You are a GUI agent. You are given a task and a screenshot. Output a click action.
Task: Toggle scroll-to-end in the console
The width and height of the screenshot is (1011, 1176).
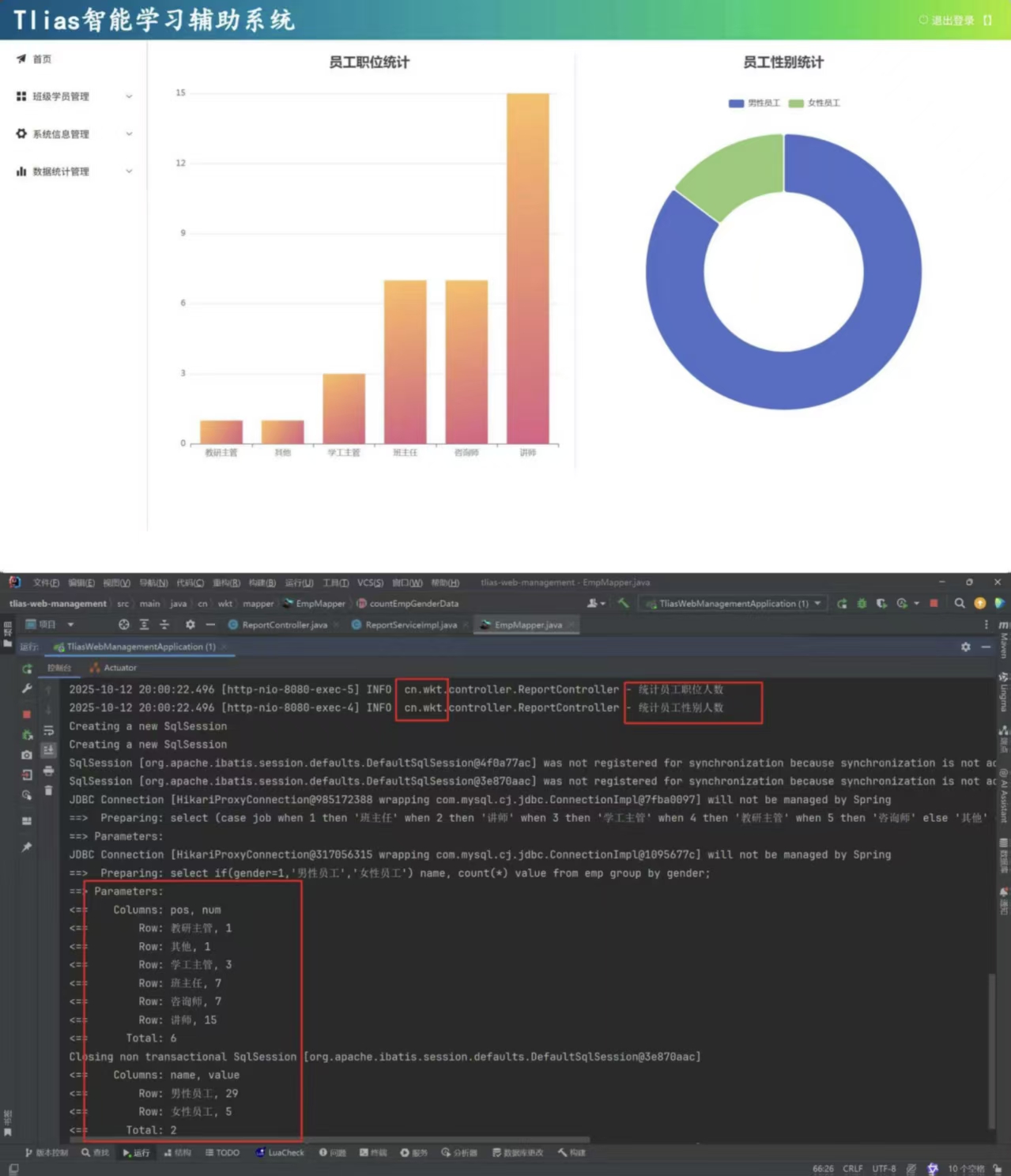click(48, 749)
